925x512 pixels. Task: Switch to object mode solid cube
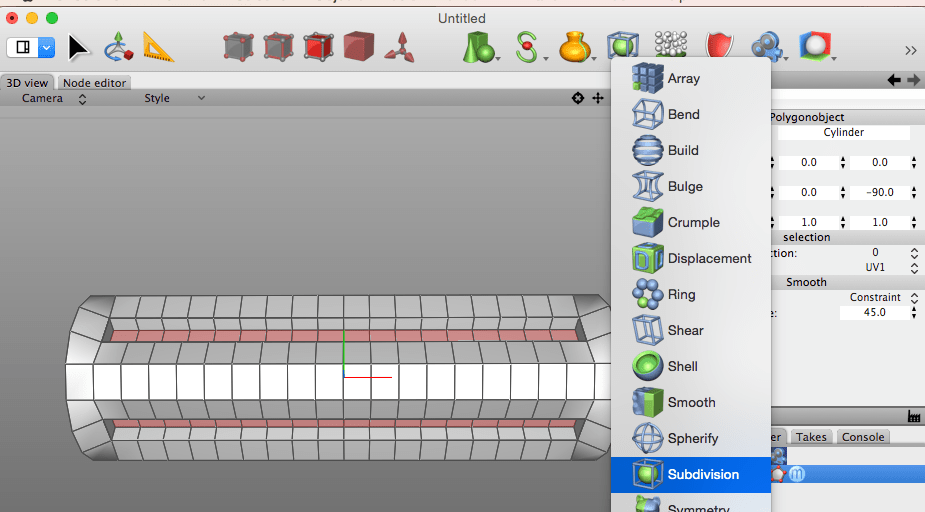pos(359,47)
